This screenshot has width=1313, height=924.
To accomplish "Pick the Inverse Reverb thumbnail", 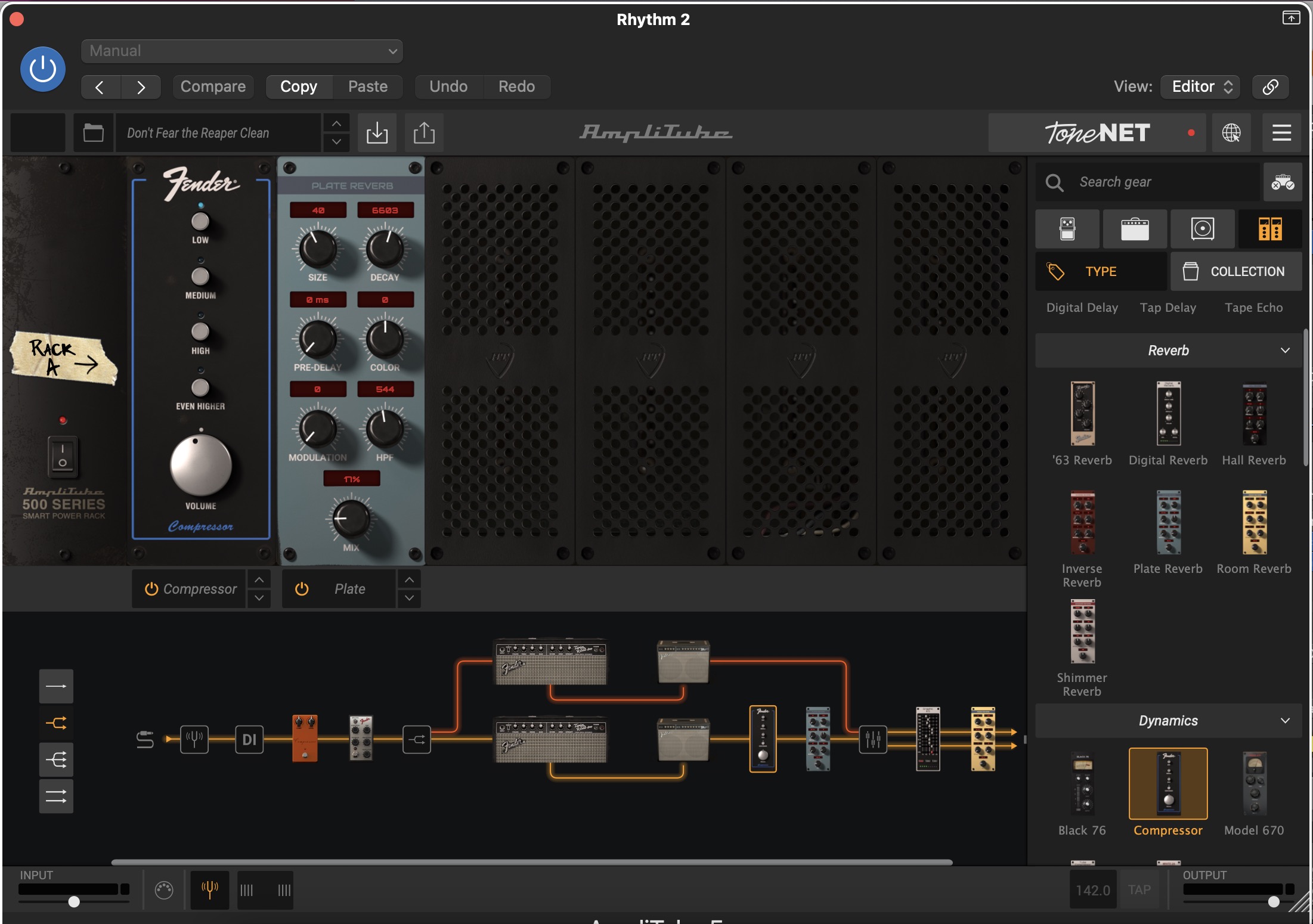I will coord(1083,523).
